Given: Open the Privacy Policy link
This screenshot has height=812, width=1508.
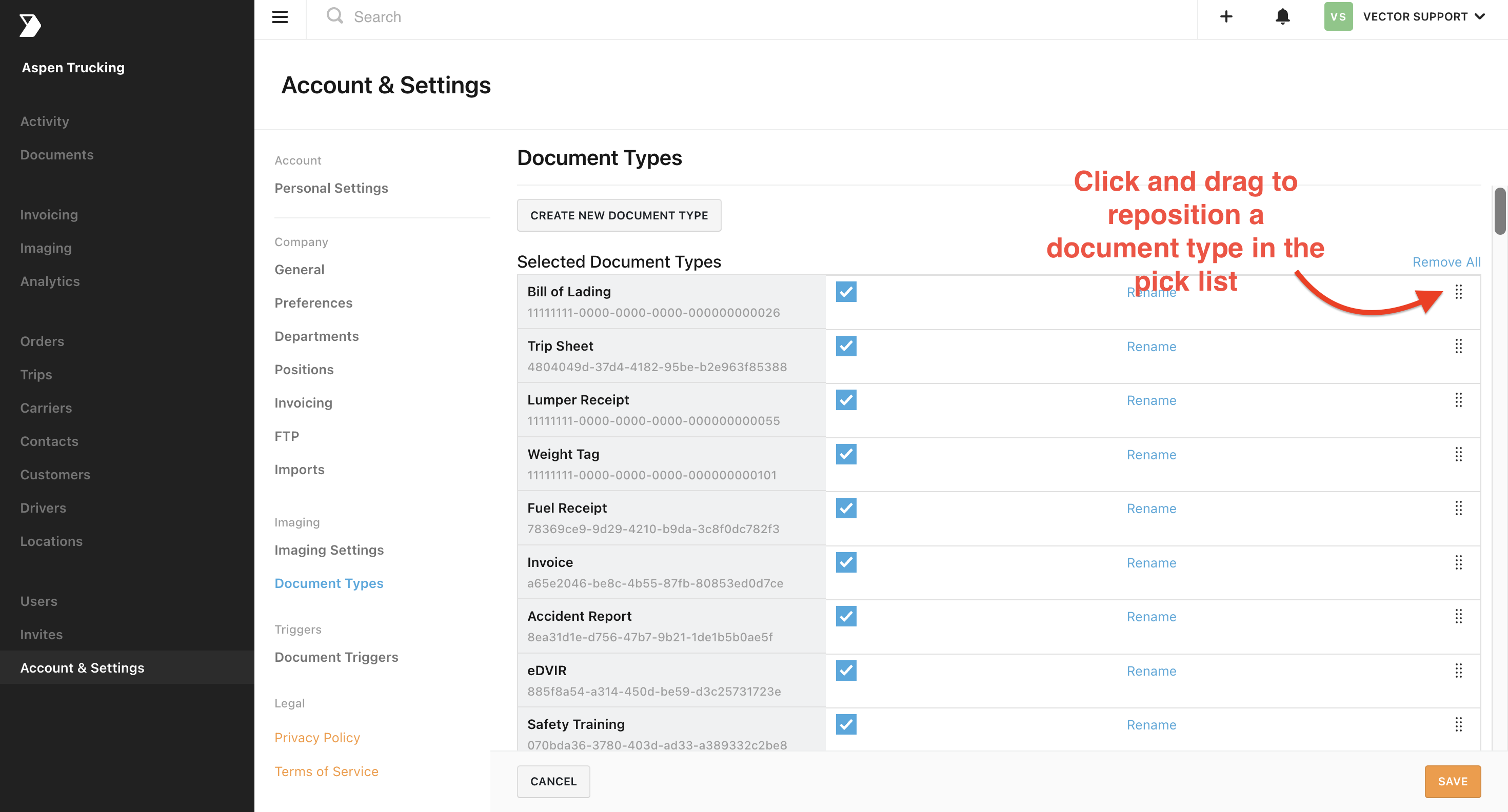Looking at the screenshot, I should click(x=318, y=738).
